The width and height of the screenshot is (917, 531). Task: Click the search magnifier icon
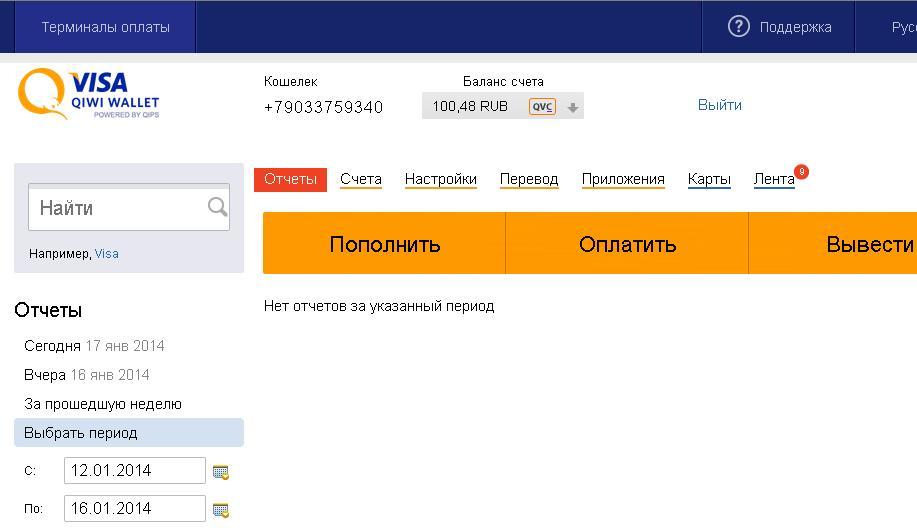click(217, 207)
